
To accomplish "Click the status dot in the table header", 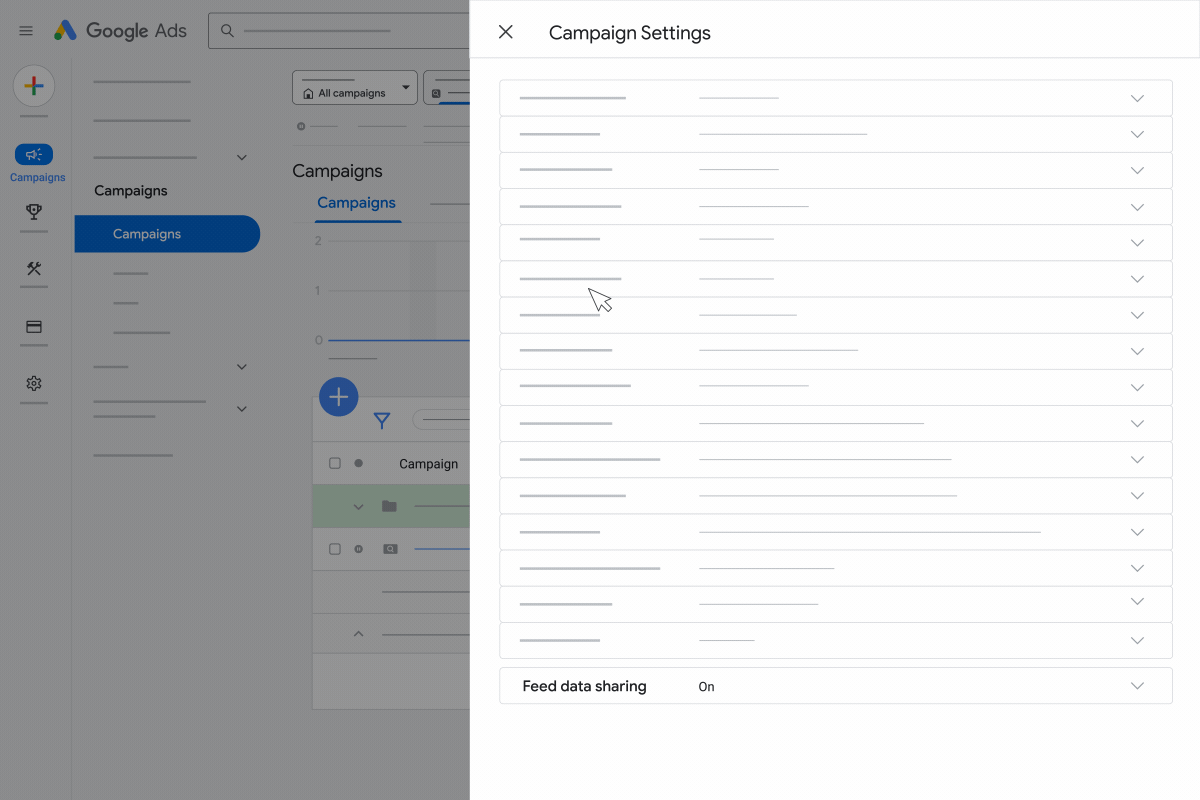I will coord(358,463).
